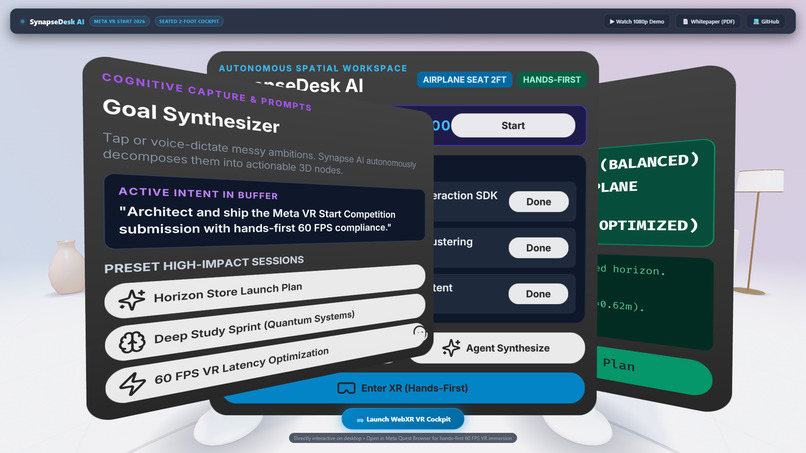Click the green Plan button on right panel
Screen dimensions: 806x453
653,370
